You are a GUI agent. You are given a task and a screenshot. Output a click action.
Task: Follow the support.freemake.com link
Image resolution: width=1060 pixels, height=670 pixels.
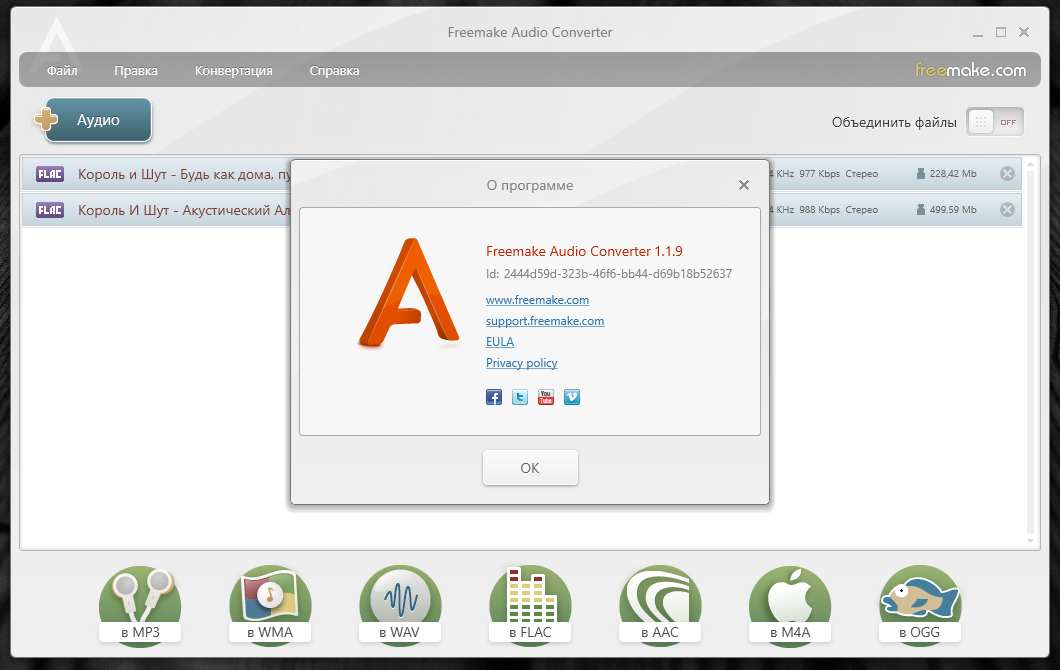(545, 320)
